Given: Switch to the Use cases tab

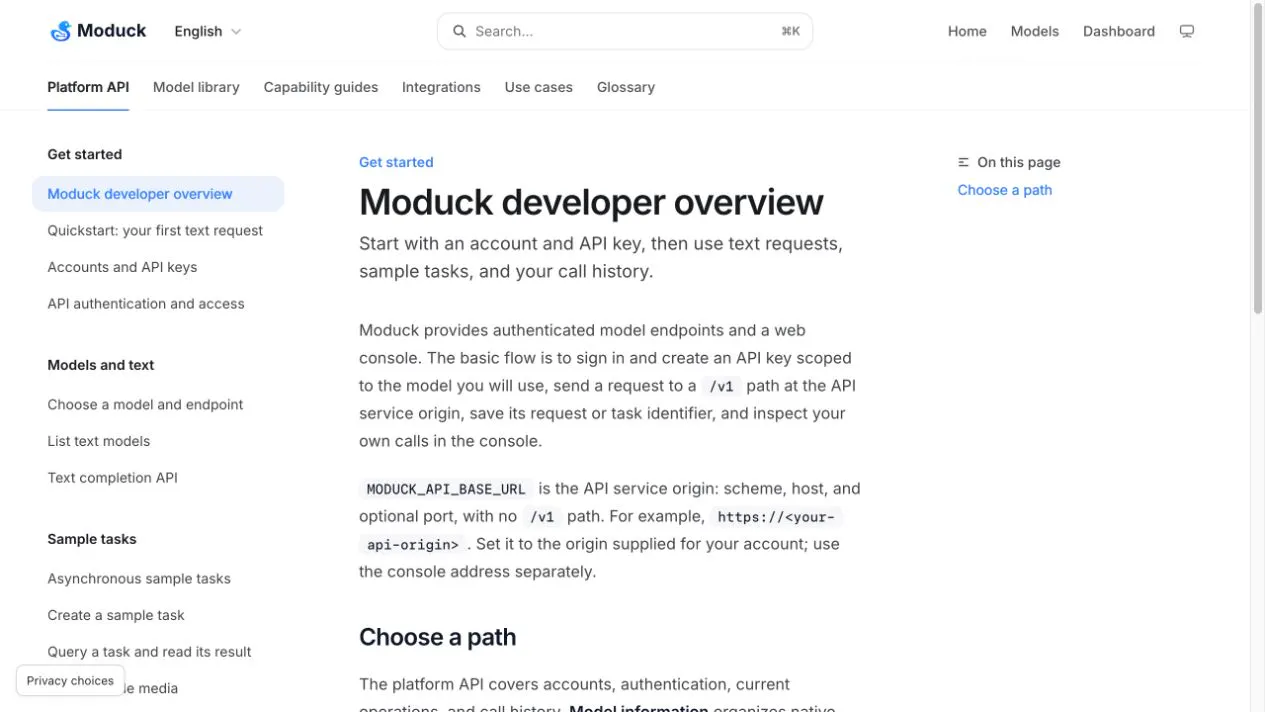Looking at the screenshot, I should pyautogui.click(x=538, y=87).
